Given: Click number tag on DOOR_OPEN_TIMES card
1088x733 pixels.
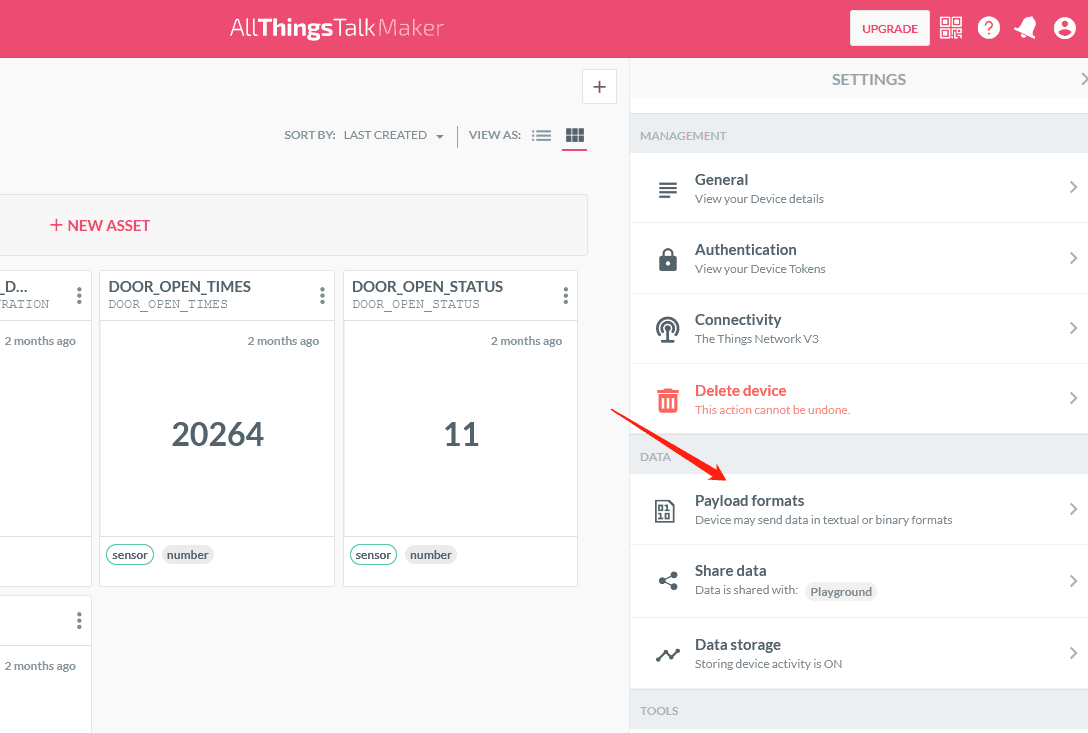Looking at the screenshot, I should click(x=187, y=555).
